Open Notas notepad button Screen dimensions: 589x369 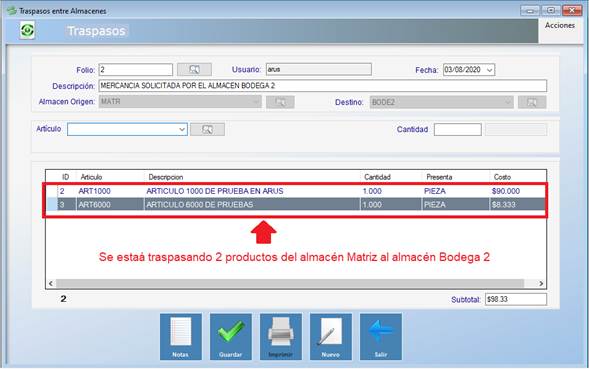coord(181,337)
